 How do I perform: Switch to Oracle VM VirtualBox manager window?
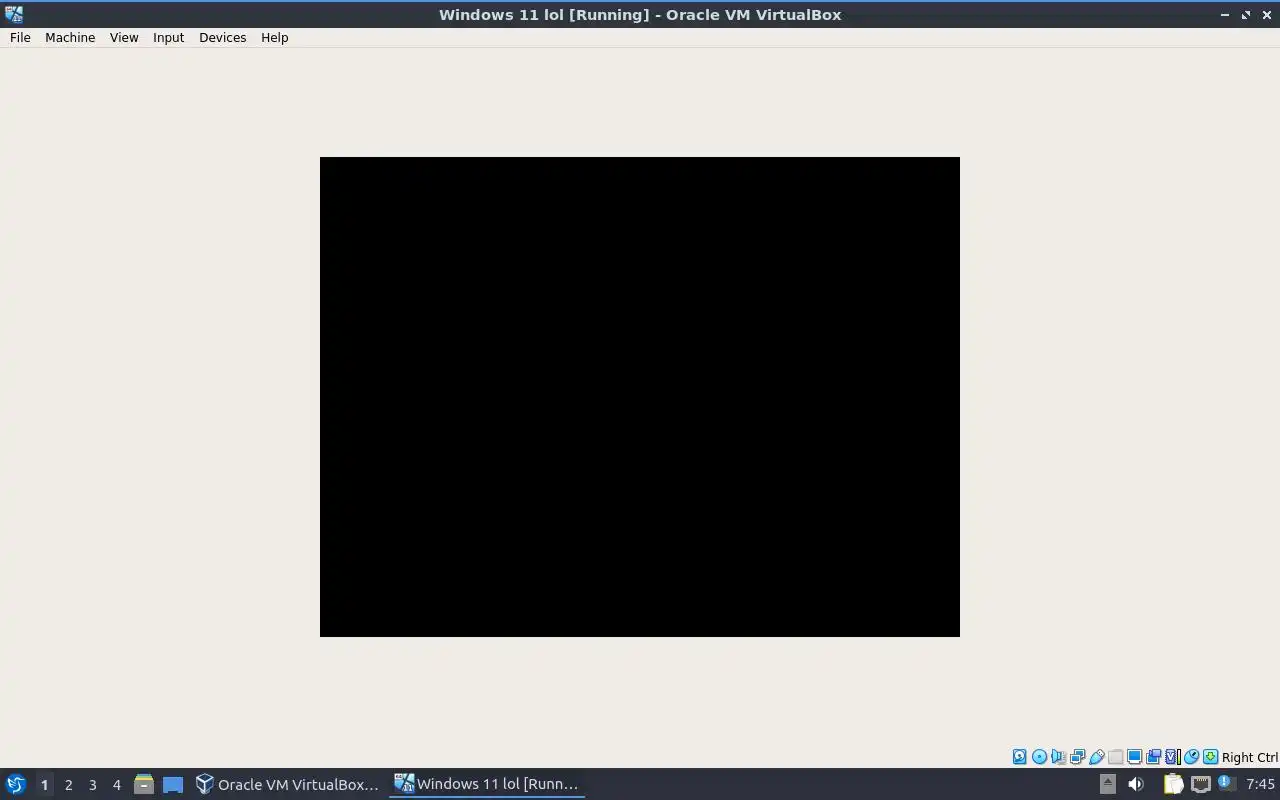(288, 784)
